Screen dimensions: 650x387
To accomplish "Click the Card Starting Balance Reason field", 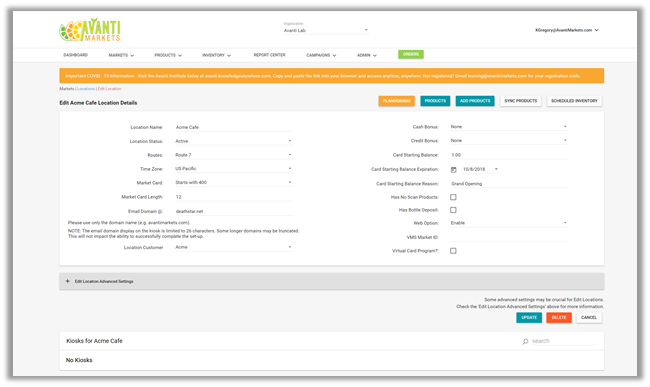I will pos(509,184).
